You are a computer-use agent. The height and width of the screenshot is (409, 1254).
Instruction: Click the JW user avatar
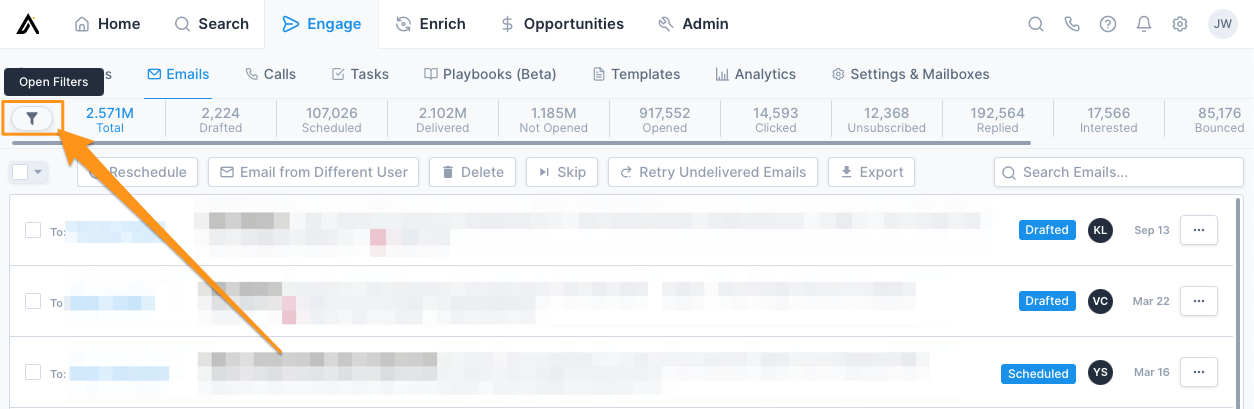click(x=1222, y=24)
